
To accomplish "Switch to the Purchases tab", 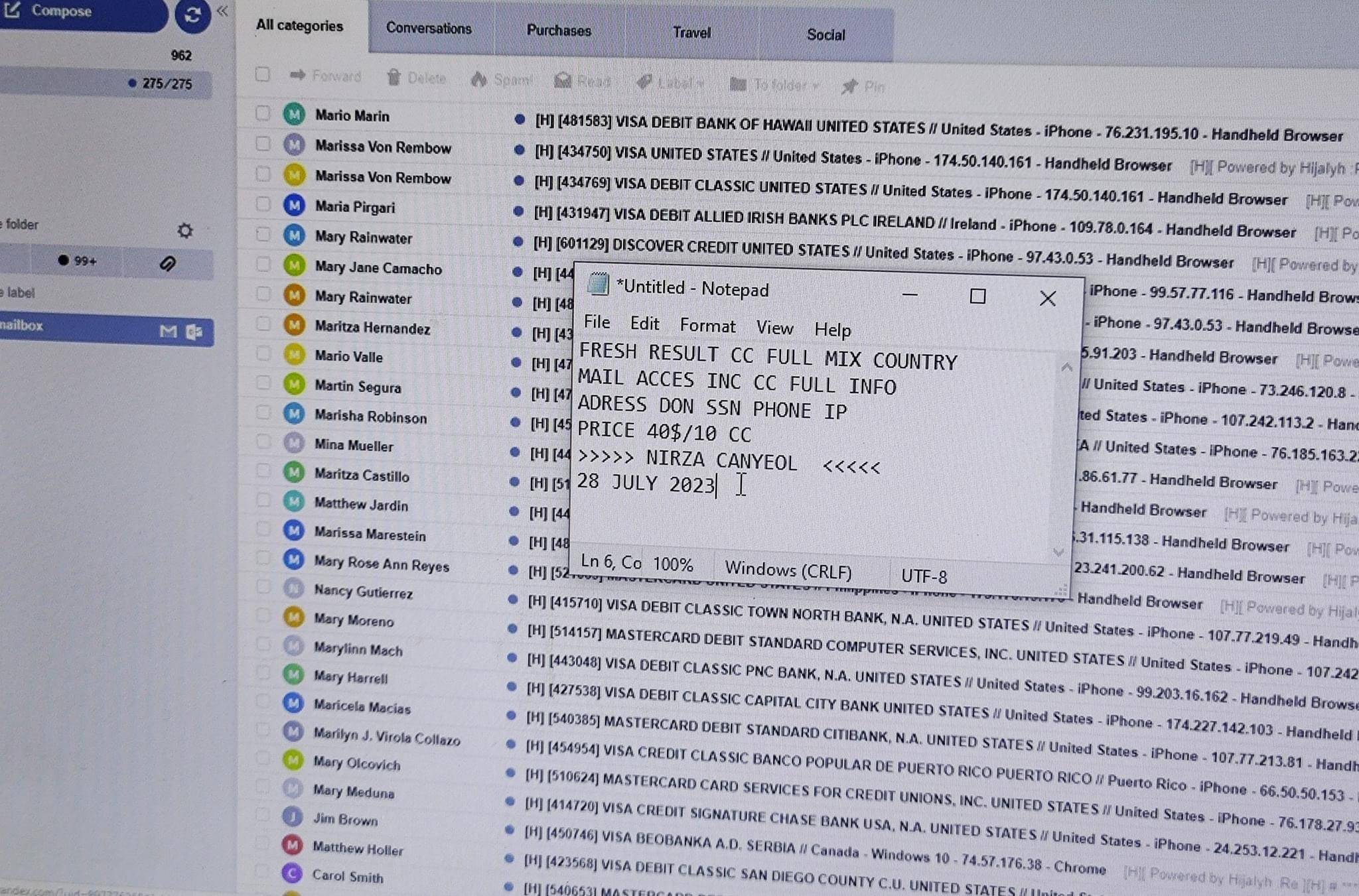I will click(x=559, y=31).
